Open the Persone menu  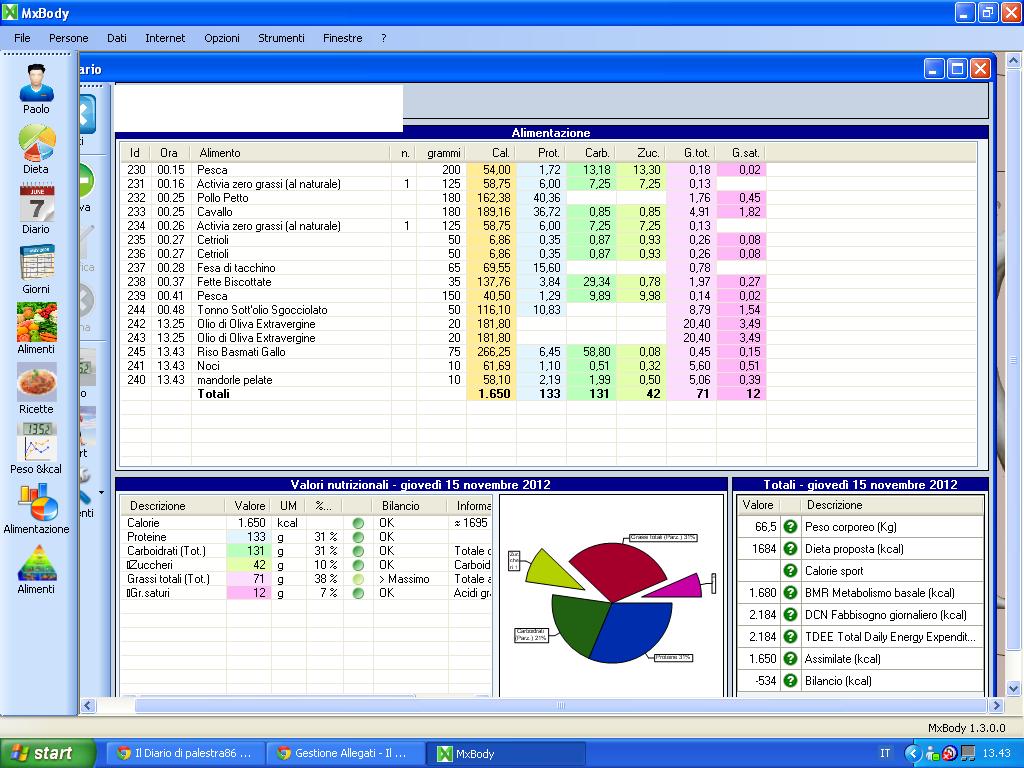click(x=69, y=38)
